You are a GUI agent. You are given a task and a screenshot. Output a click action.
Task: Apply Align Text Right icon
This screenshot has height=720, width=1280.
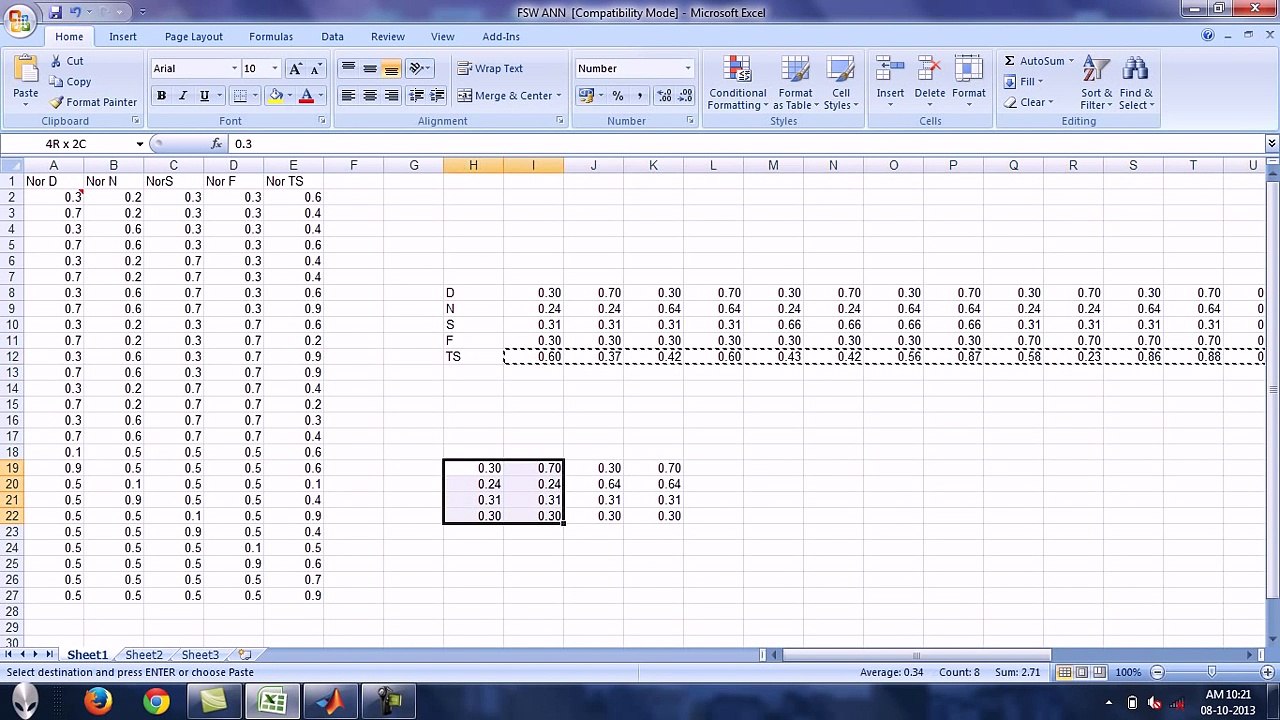coord(391,96)
